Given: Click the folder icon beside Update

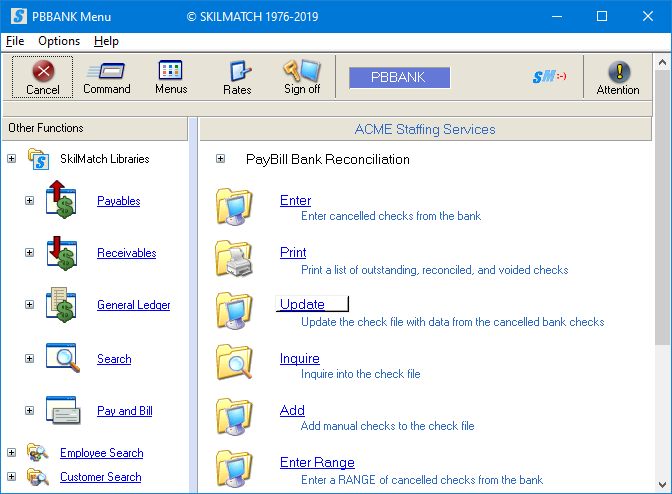Looking at the screenshot, I should (x=234, y=311).
